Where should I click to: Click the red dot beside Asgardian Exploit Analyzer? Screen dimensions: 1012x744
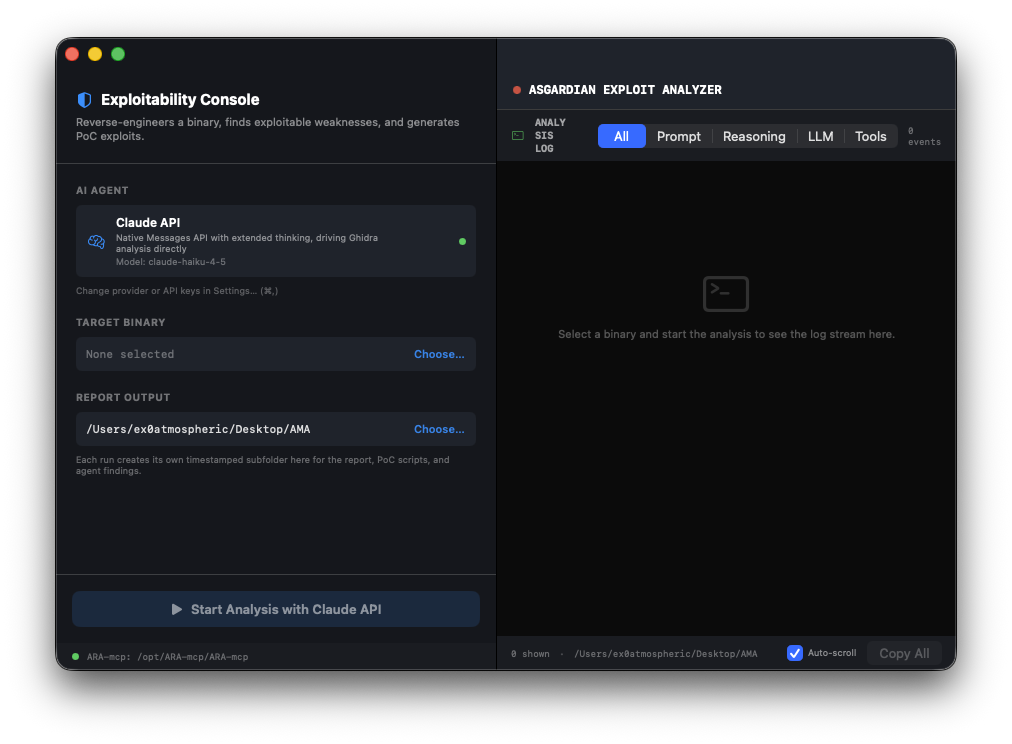click(x=516, y=90)
